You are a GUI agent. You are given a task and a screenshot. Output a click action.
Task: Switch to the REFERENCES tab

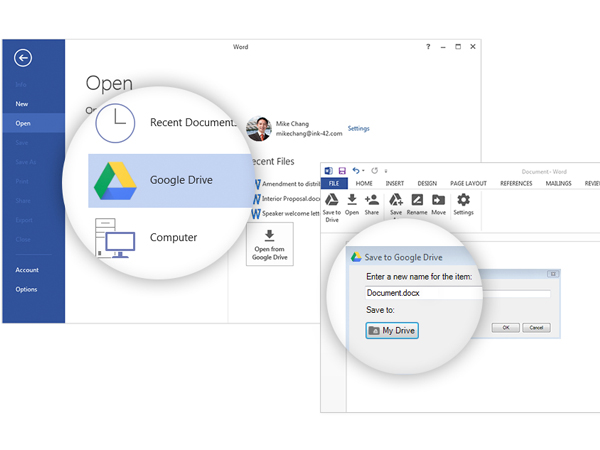(x=516, y=184)
